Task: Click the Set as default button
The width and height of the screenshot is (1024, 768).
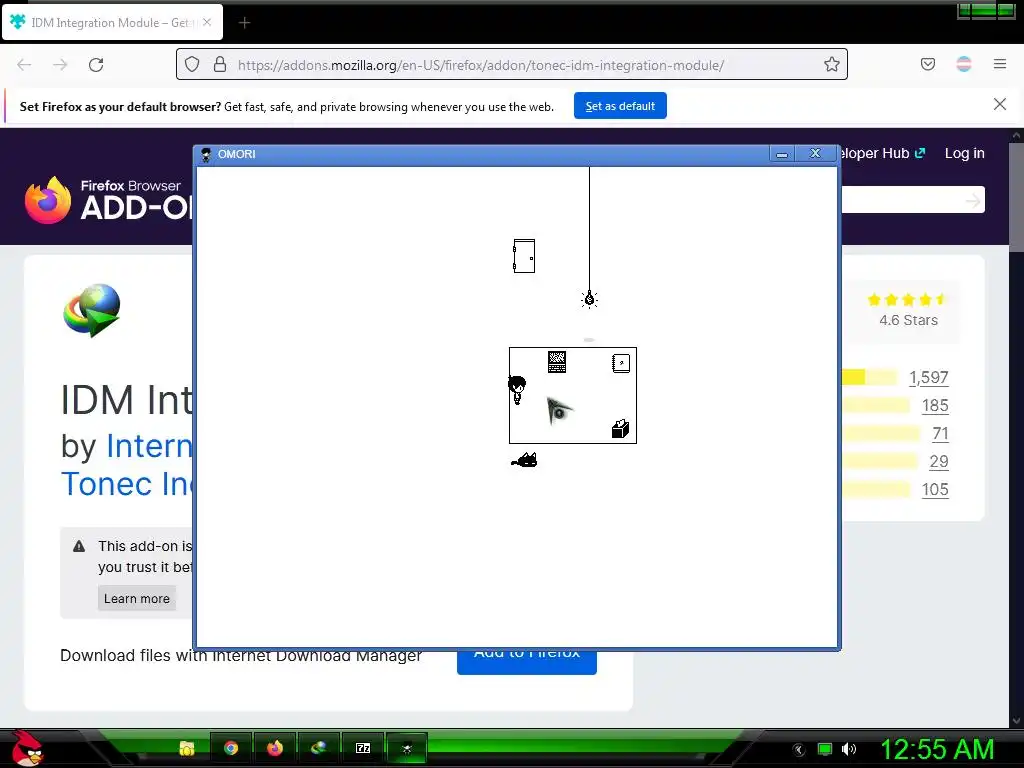Action: coord(620,106)
